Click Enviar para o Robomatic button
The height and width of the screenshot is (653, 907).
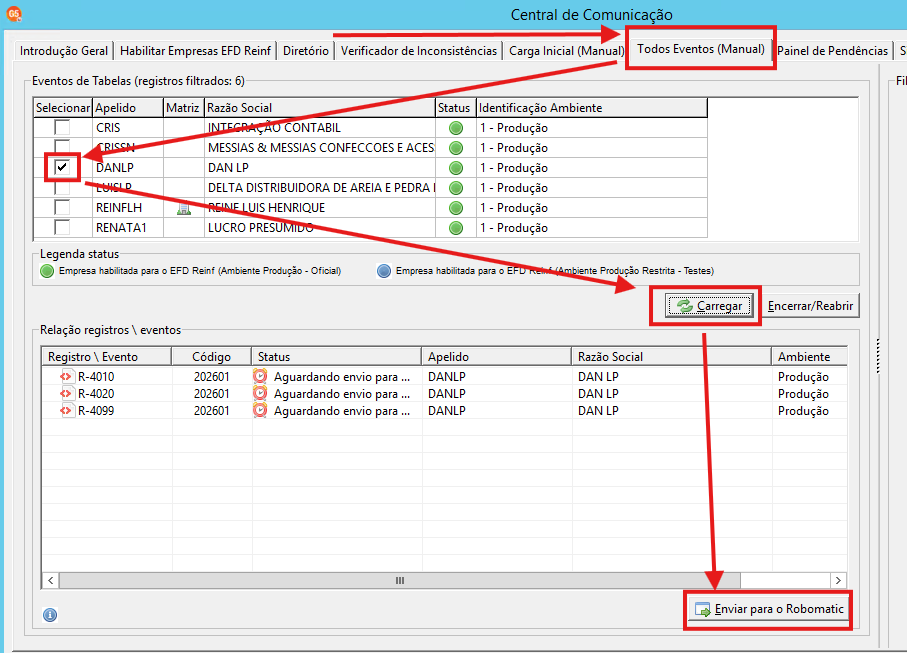click(x=770, y=609)
